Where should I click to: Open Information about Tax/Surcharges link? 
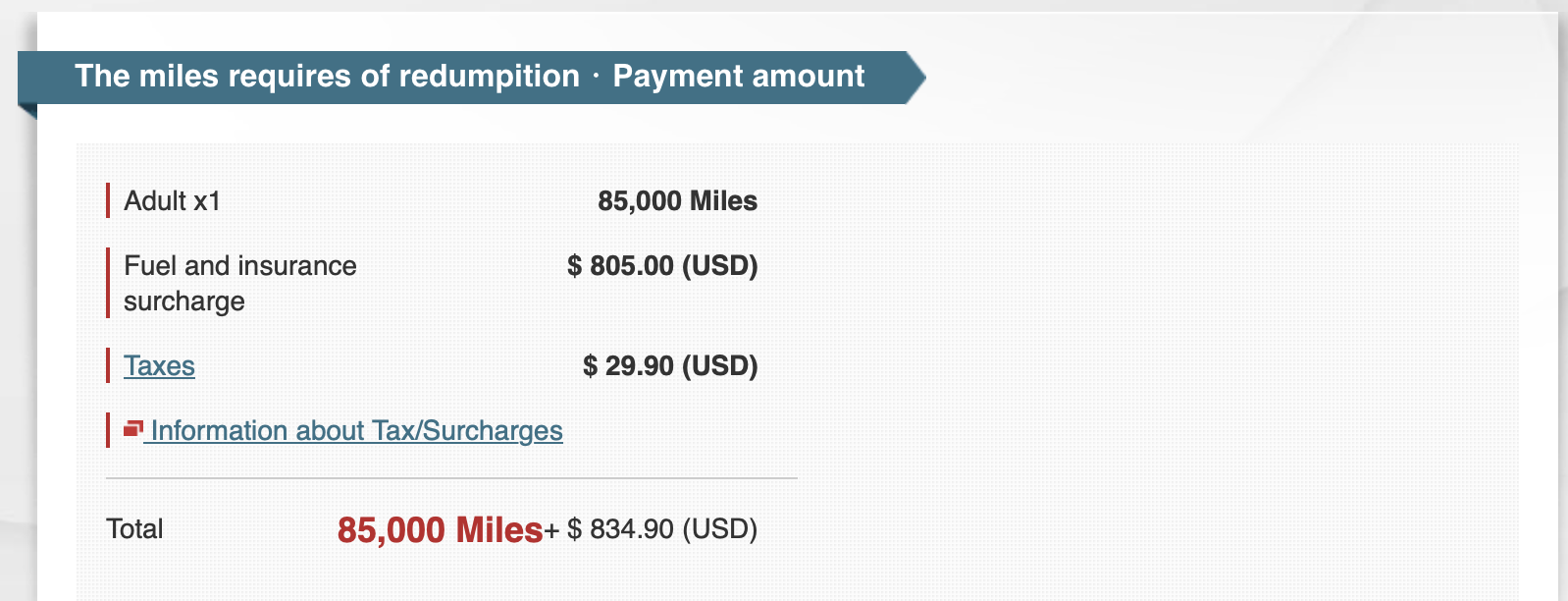(356, 431)
